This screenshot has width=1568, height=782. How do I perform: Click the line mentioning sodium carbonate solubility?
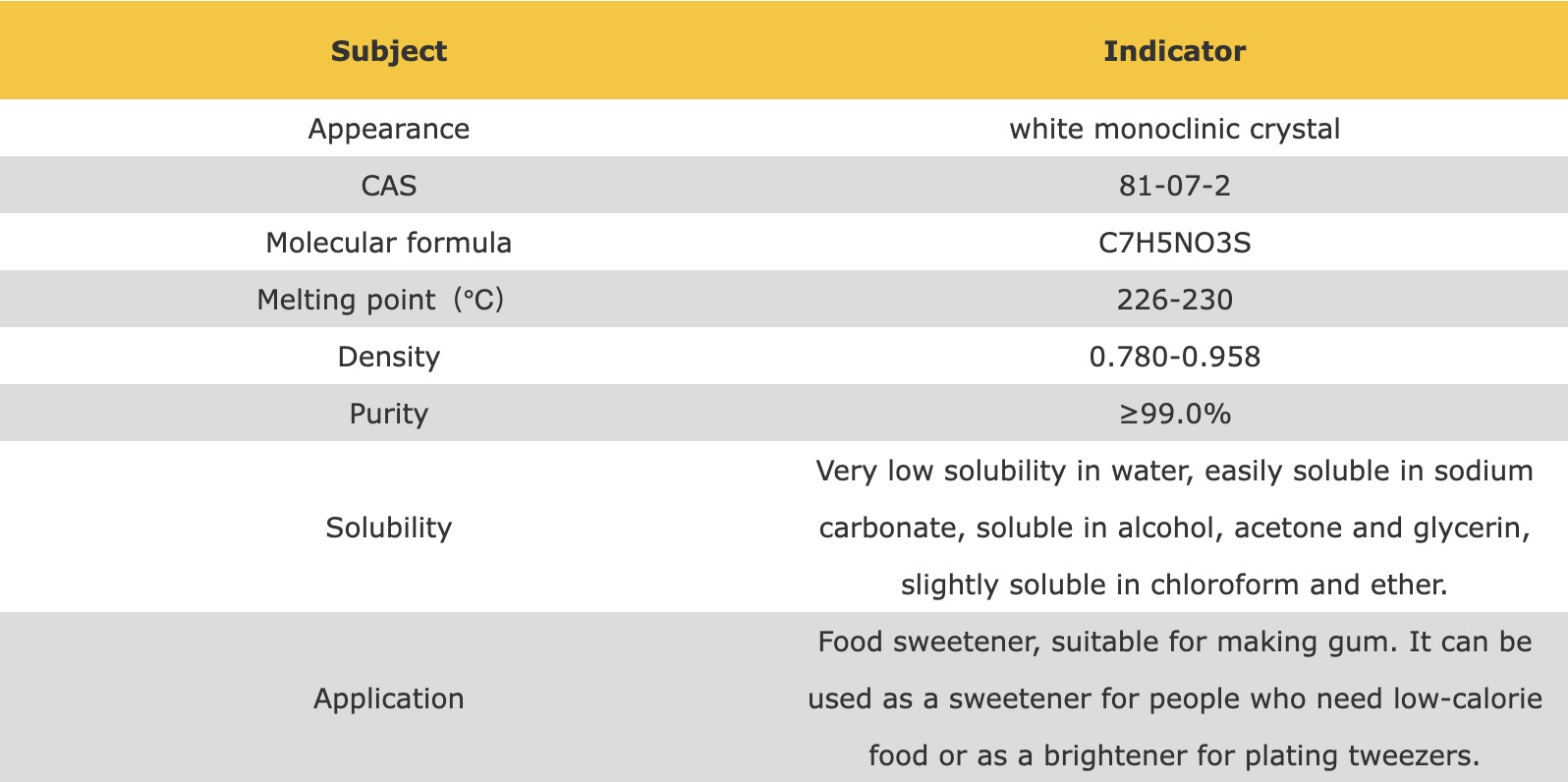(1174, 471)
